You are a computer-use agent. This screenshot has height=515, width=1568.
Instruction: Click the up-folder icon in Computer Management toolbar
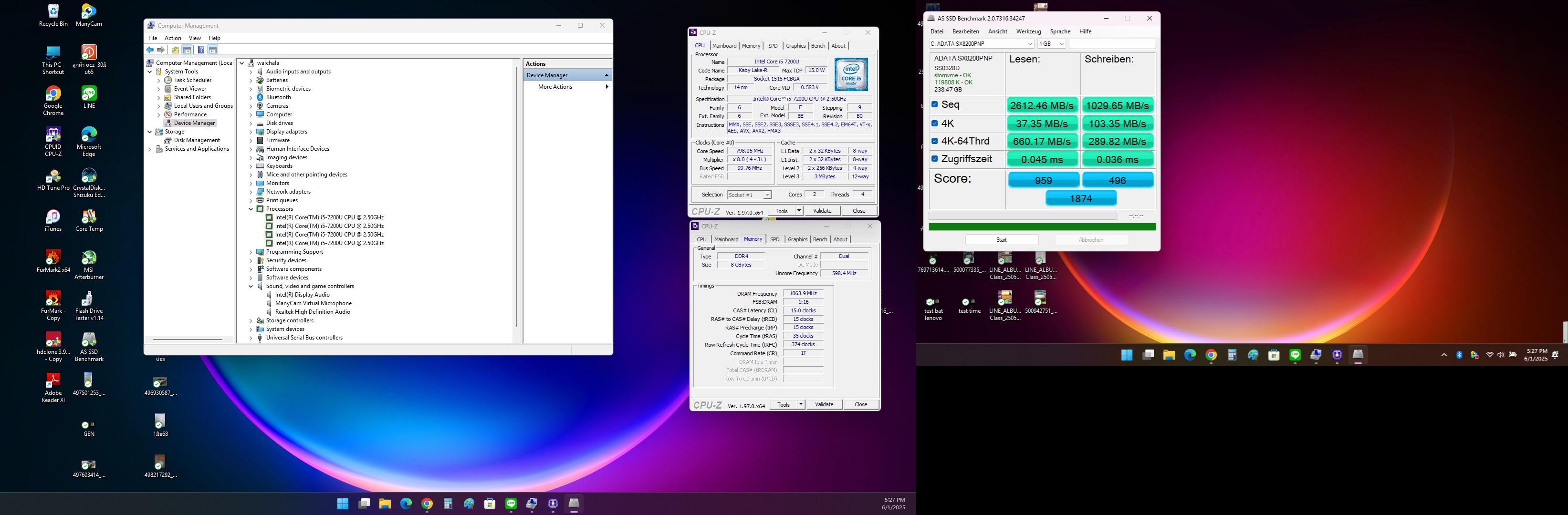[175, 50]
